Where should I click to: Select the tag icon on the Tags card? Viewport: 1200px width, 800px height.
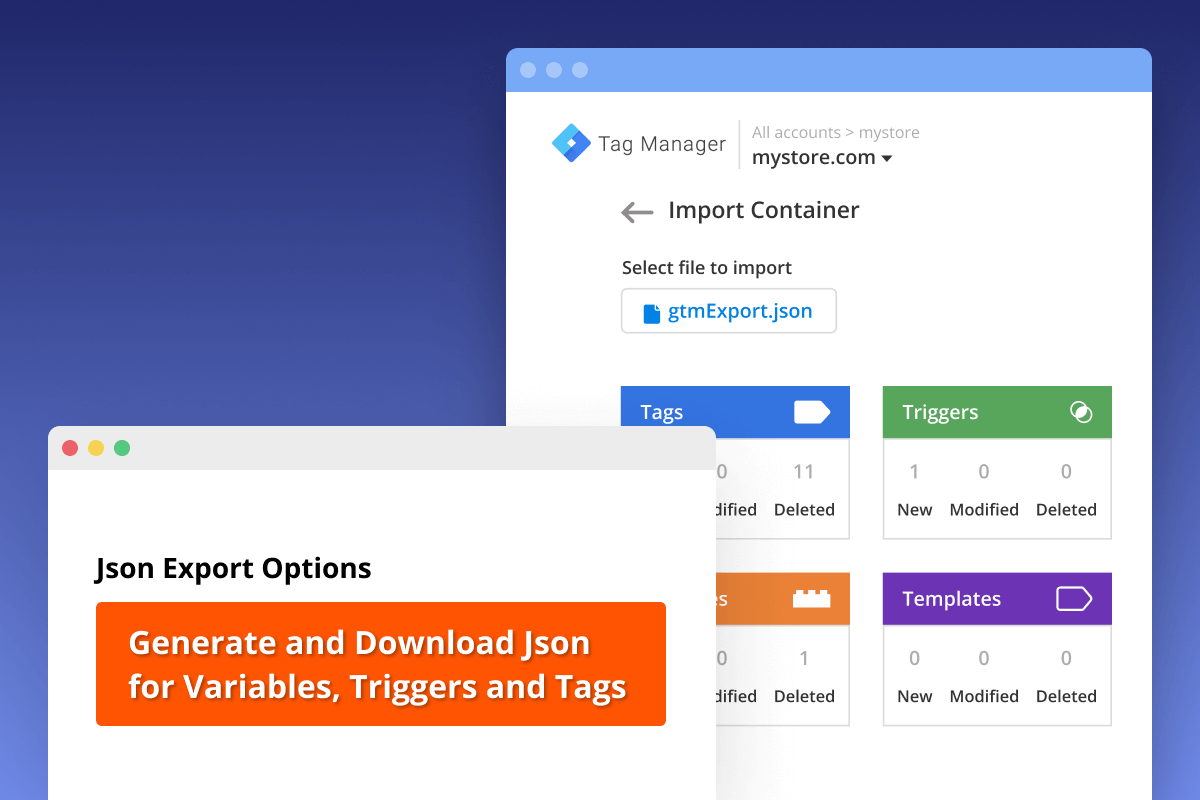coord(813,411)
